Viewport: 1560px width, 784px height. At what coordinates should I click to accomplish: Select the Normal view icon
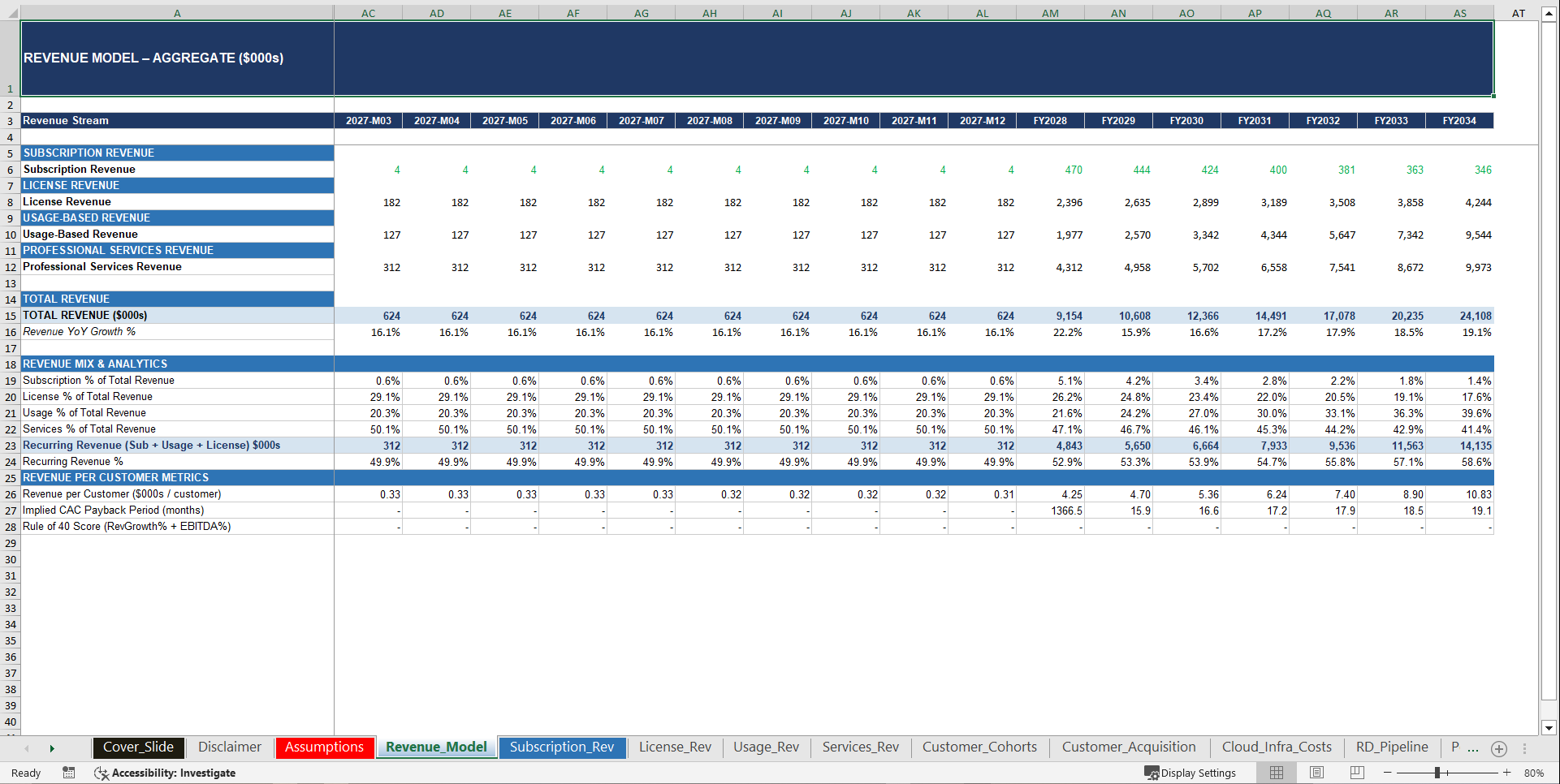point(1276,773)
